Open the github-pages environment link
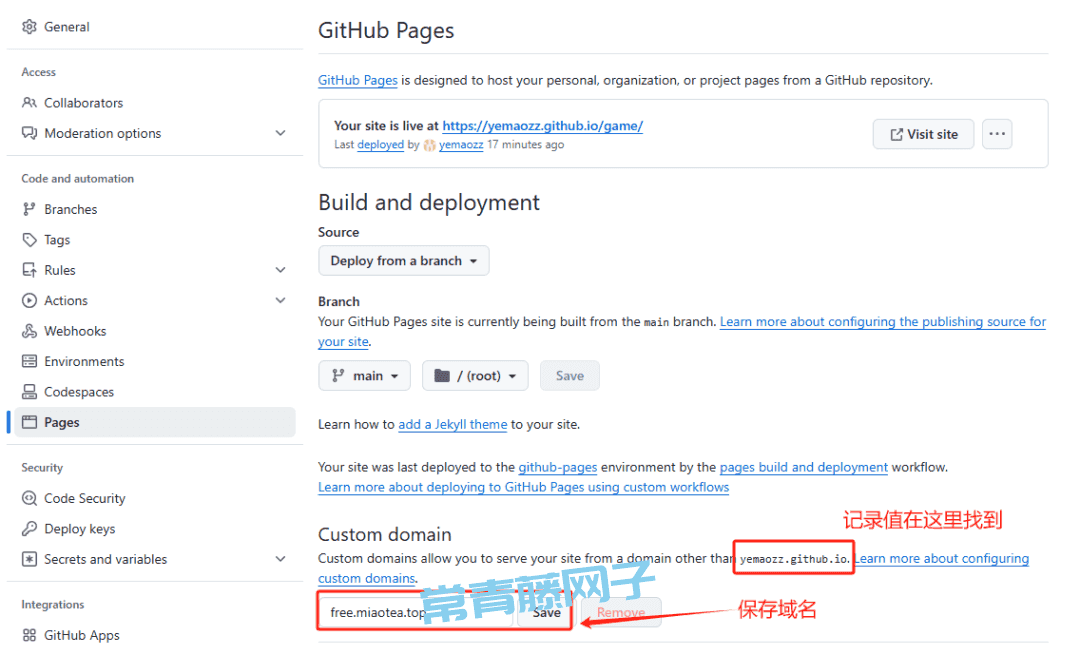 (557, 467)
